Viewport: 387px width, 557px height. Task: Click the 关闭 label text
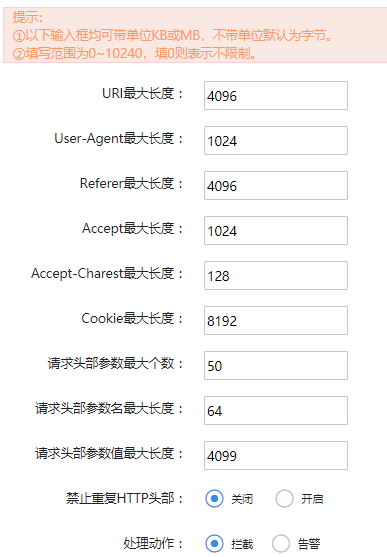(x=242, y=499)
